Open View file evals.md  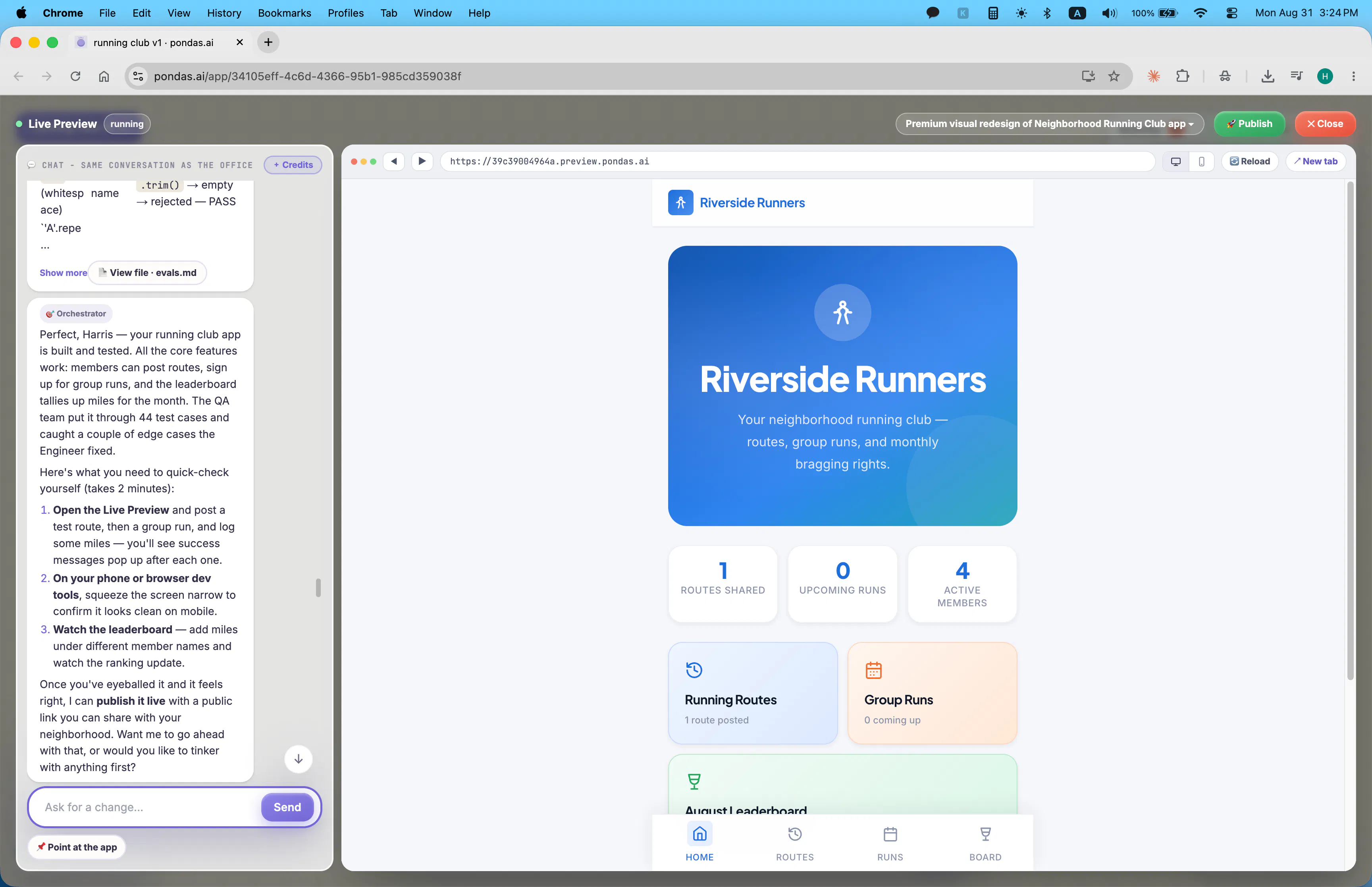pos(147,273)
